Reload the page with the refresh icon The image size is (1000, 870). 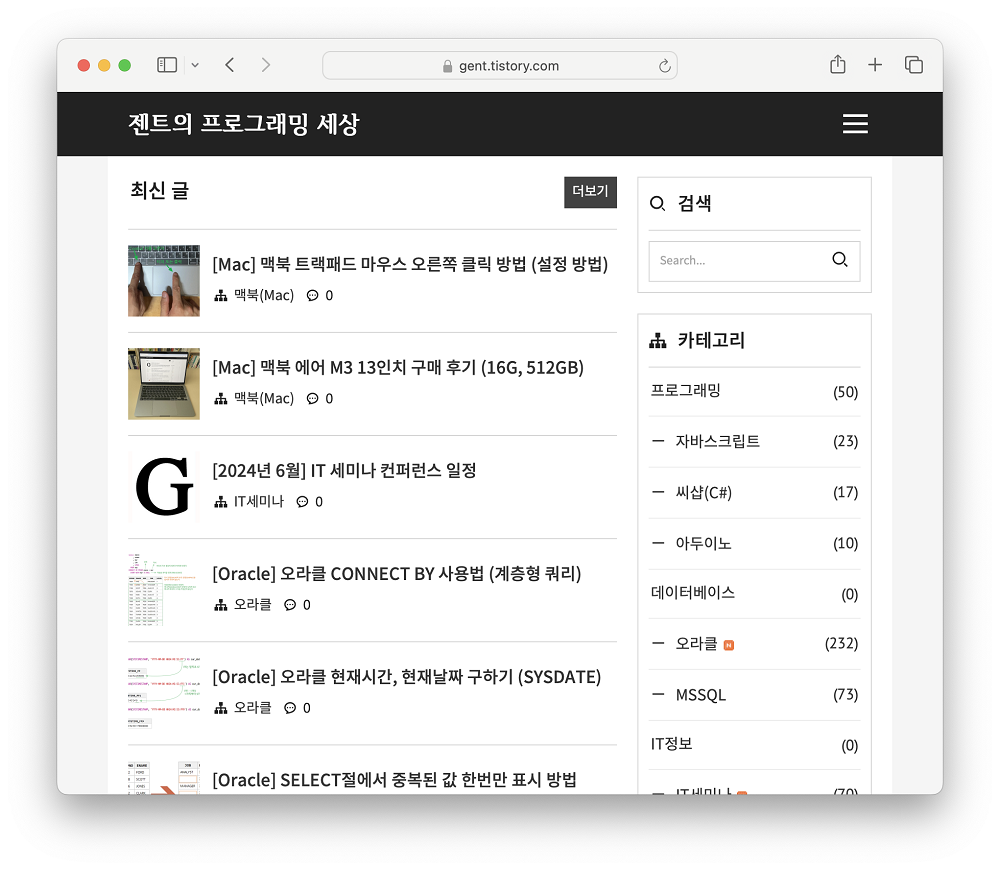(665, 66)
